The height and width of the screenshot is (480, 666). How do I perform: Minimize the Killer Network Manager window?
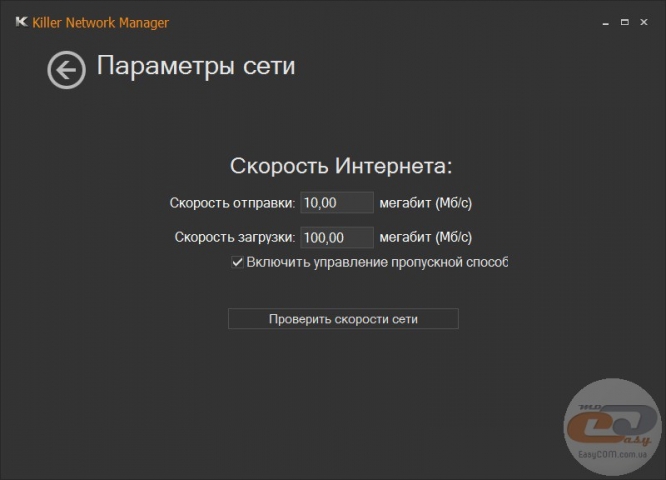coord(606,23)
